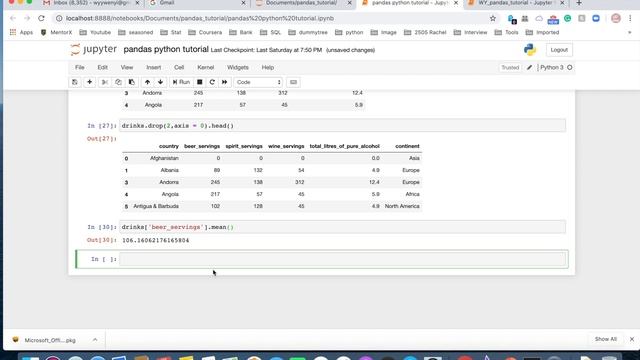The image size is (640, 360).
Task: Open the Apps bookmarks shortcut
Action: pos(21,32)
